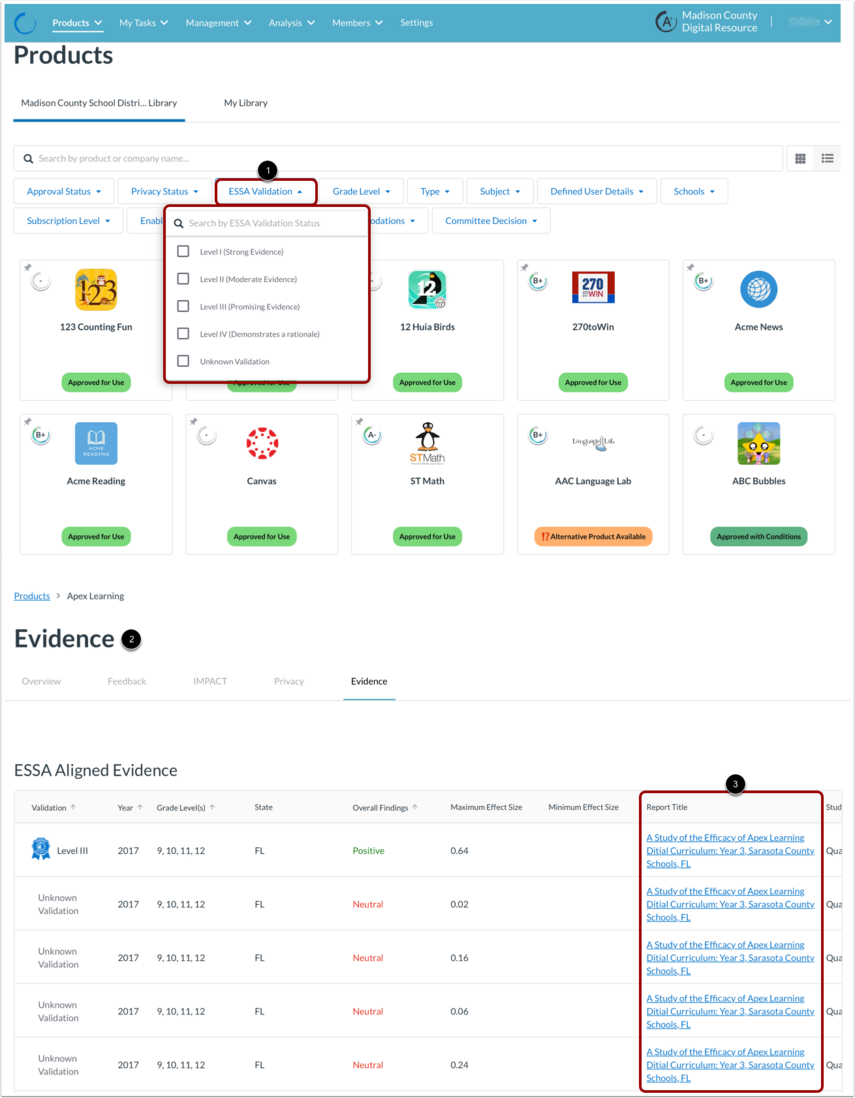Open Schools filter dropdown
The width and height of the screenshot is (855, 1098).
pos(694,191)
